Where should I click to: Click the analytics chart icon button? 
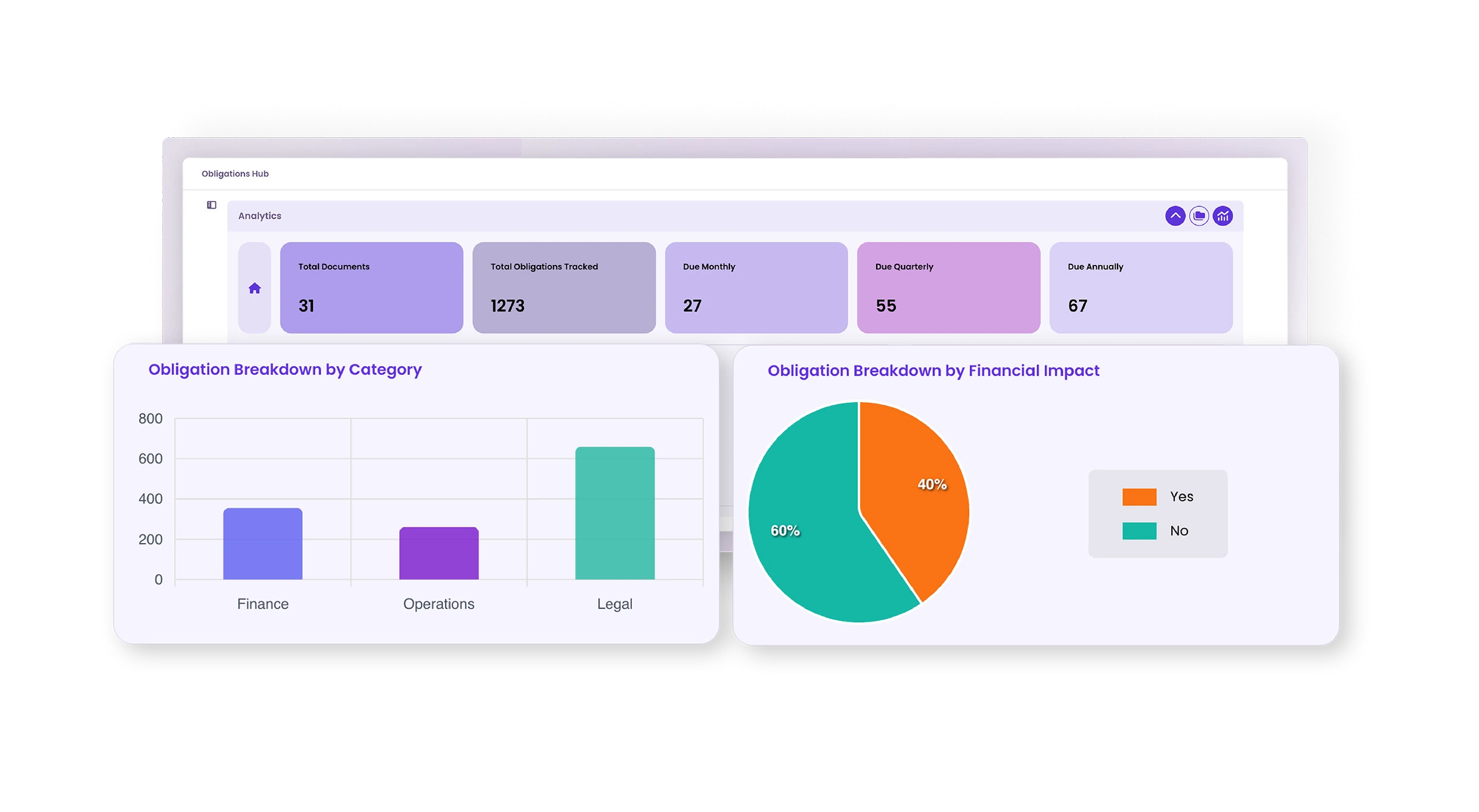click(x=1222, y=216)
